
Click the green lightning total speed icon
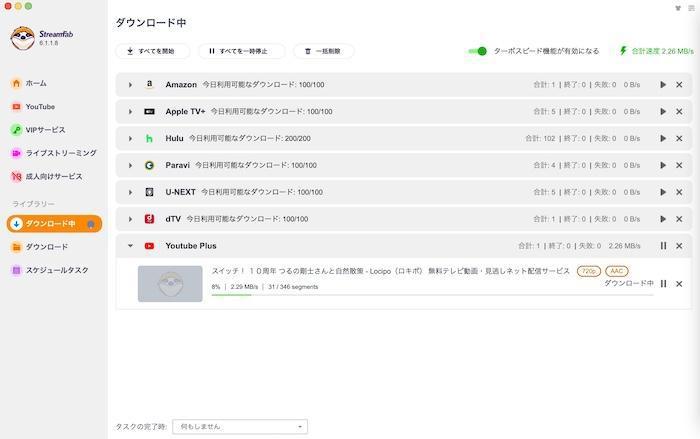pyautogui.click(x=623, y=50)
